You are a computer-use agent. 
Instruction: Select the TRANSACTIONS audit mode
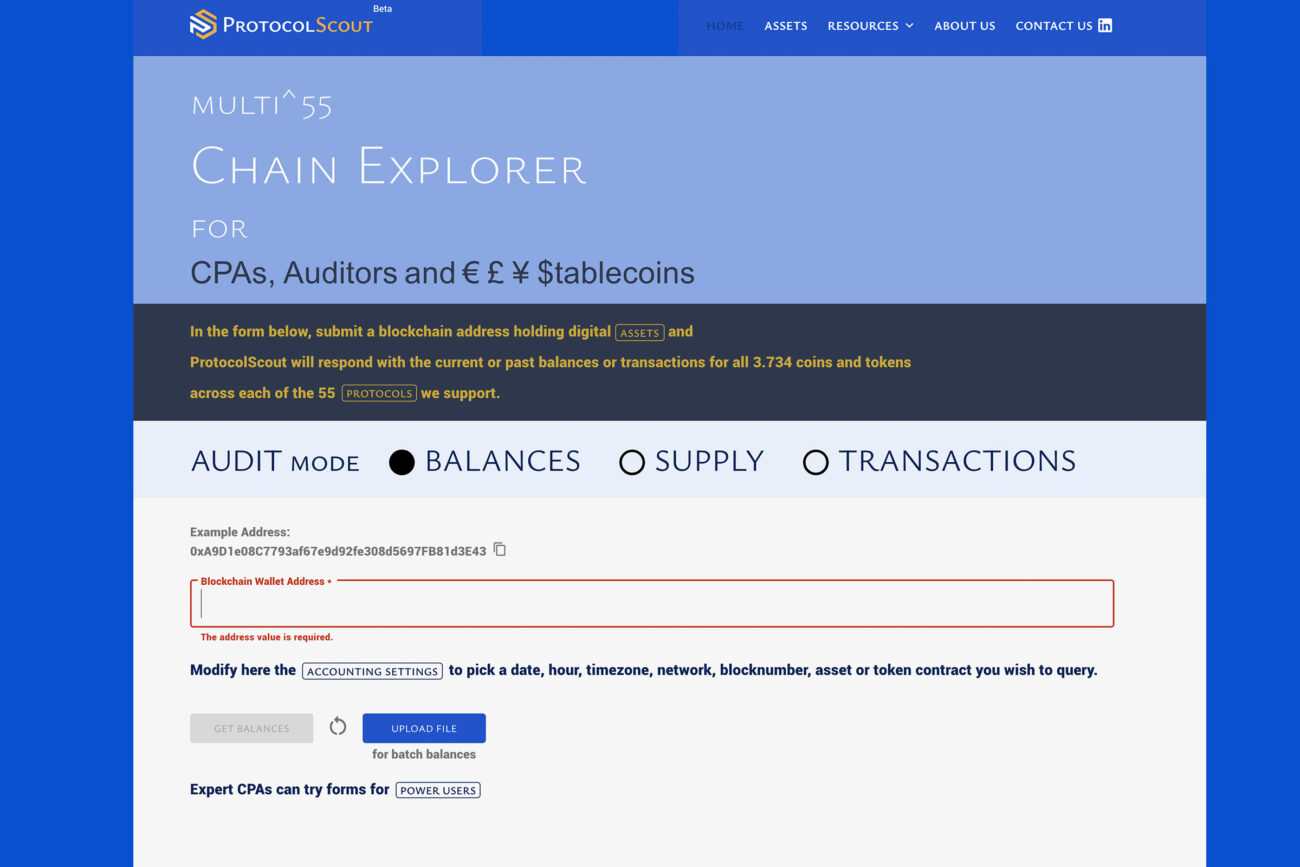pos(816,462)
